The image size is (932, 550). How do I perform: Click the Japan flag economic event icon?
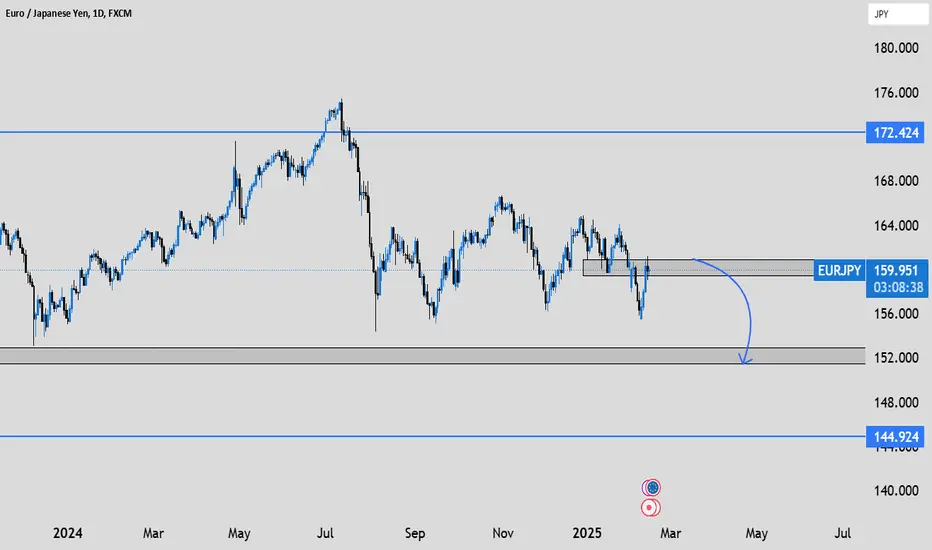(651, 508)
